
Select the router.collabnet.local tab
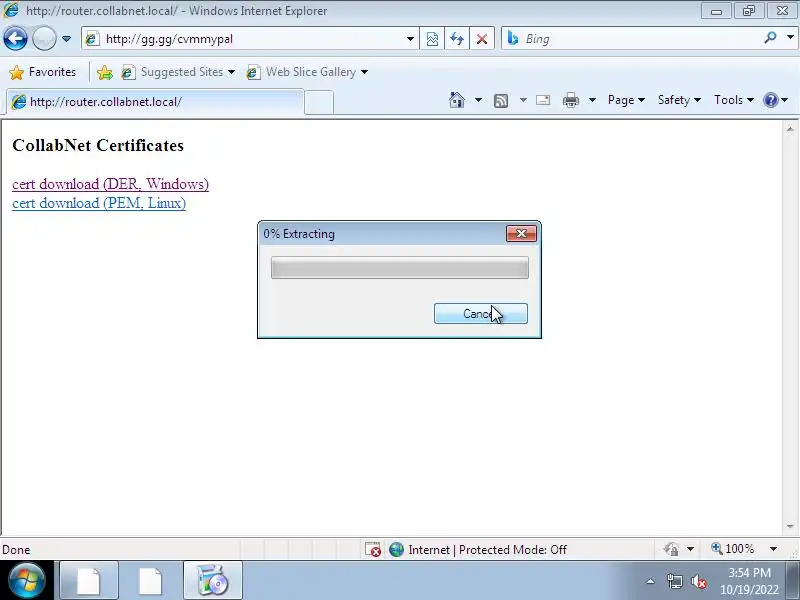[x=156, y=102]
